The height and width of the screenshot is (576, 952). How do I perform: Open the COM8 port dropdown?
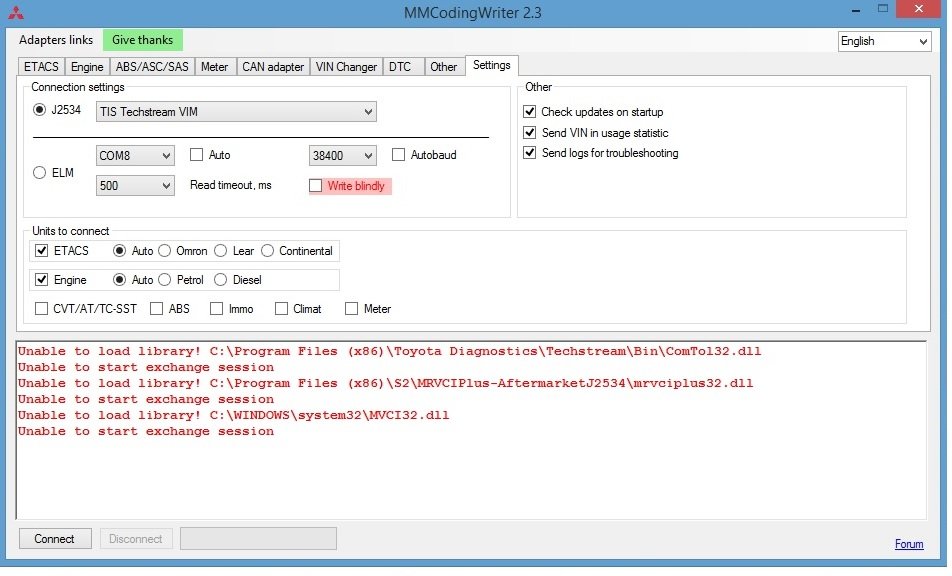pyautogui.click(x=135, y=156)
